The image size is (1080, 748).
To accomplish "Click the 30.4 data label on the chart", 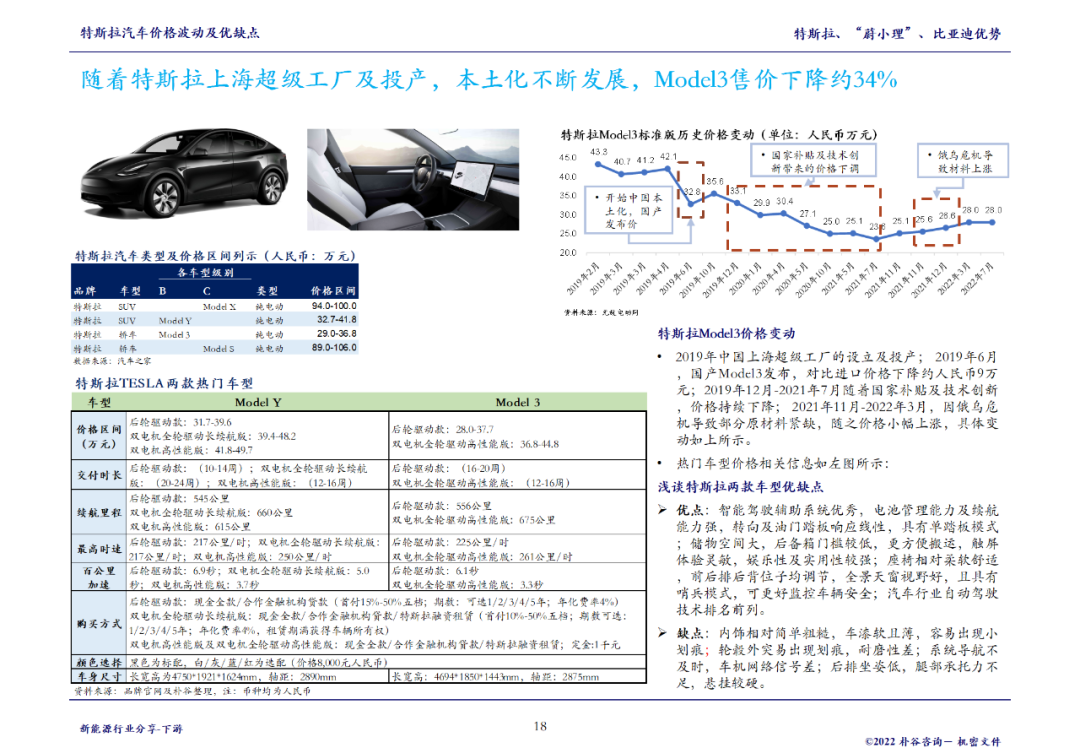I will pos(785,201).
